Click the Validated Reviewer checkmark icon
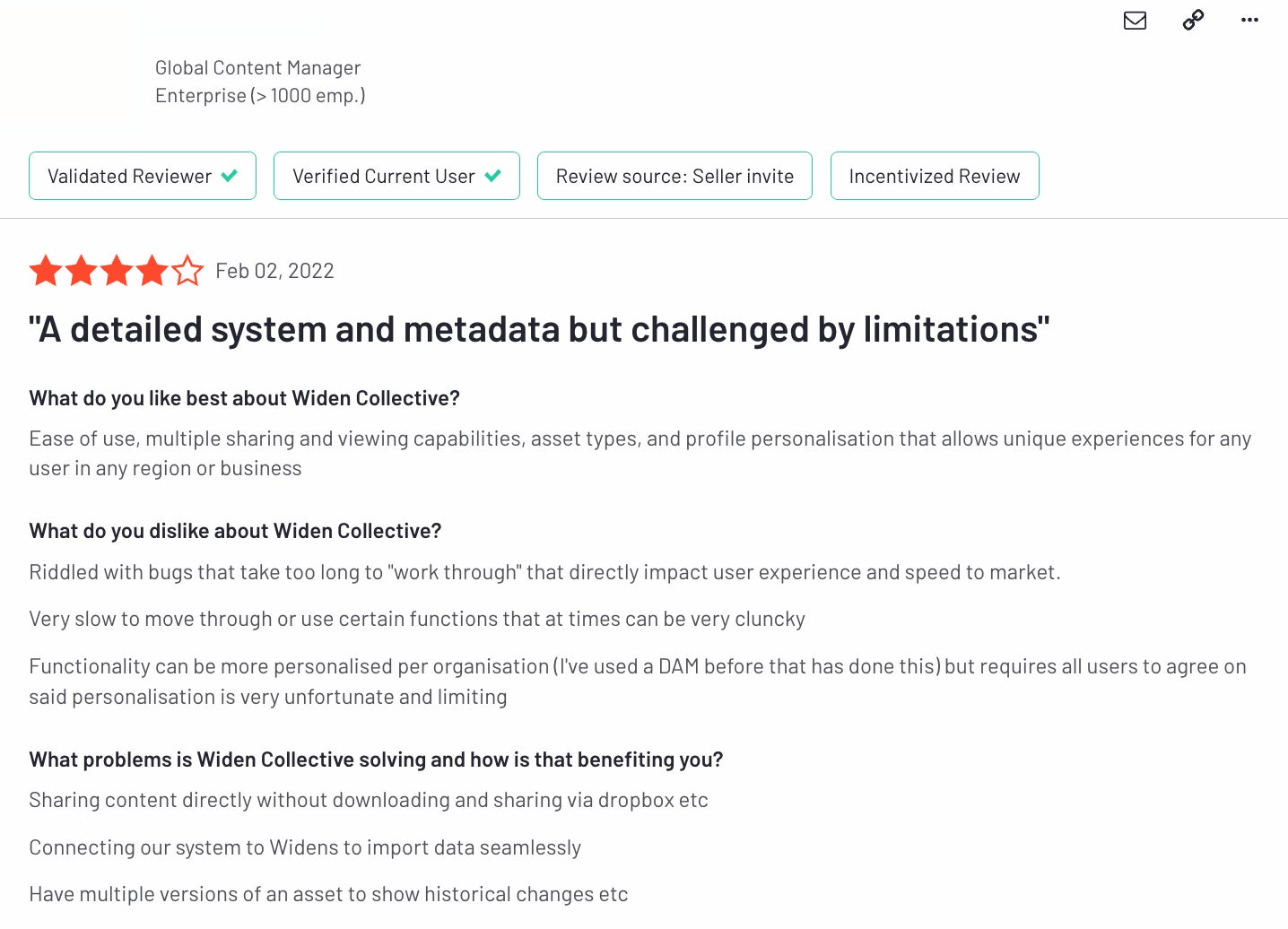 click(x=230, y=176)
